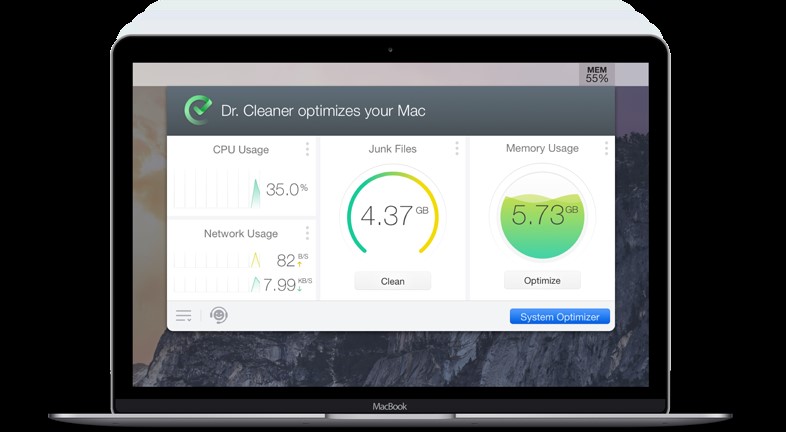The height and width of the screenshot is (432, 786).
Task: Click the Dr. Cleaner checkmark logo
Action: (198, 110)
